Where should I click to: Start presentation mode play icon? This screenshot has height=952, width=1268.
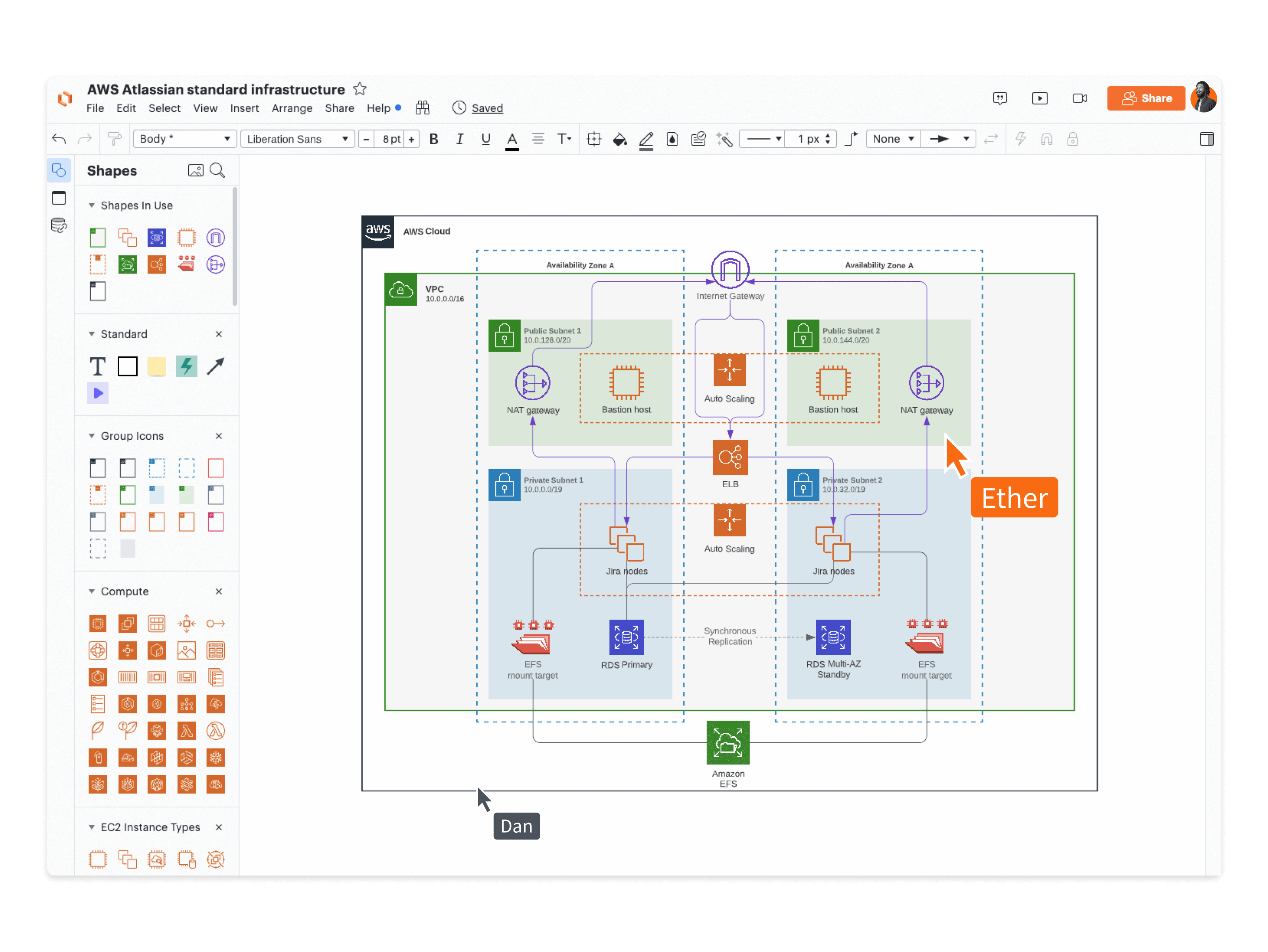coord(1039,99)
